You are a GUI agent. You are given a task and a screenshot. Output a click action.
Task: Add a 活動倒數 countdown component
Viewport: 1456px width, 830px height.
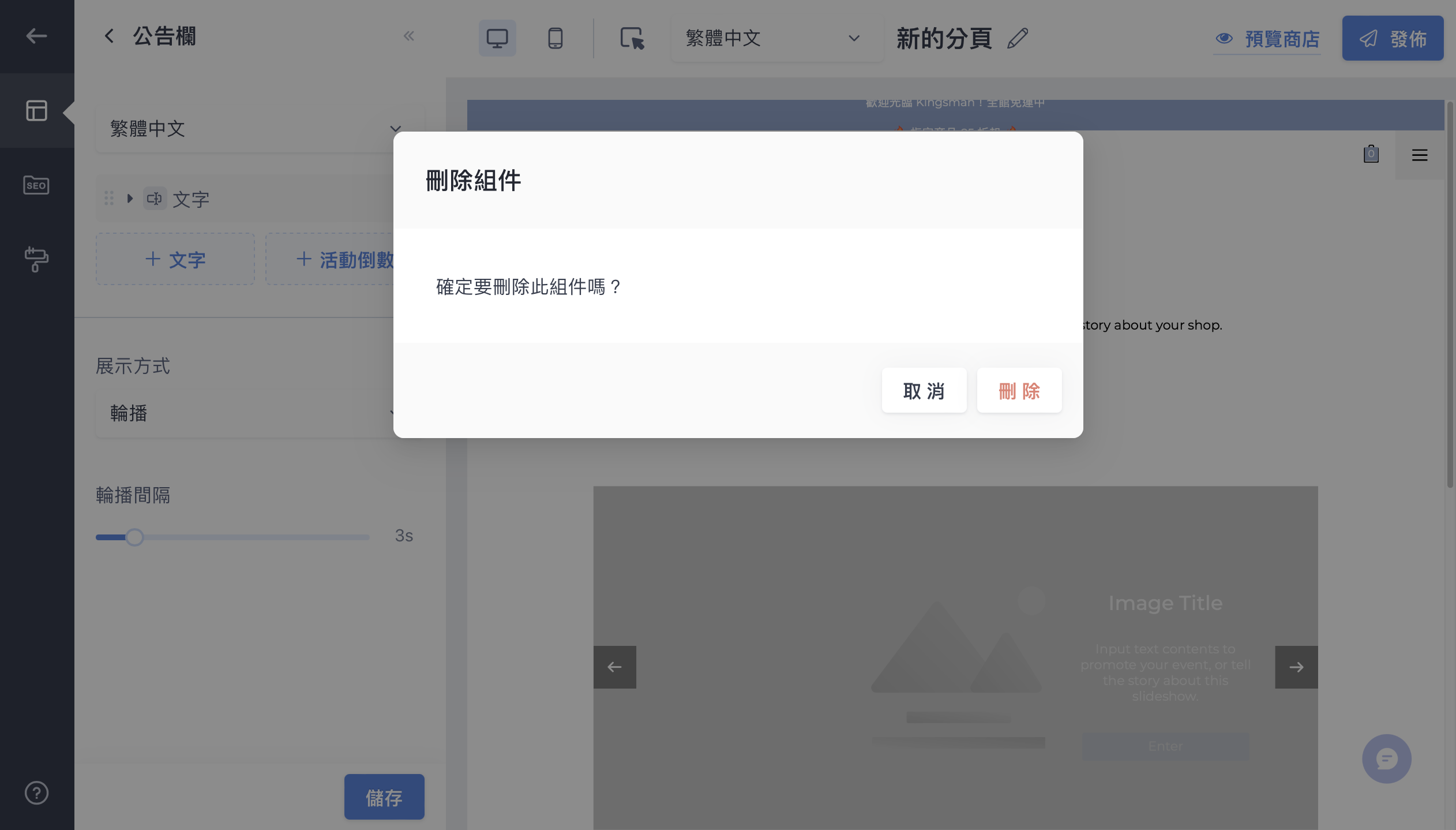point(344,259)
